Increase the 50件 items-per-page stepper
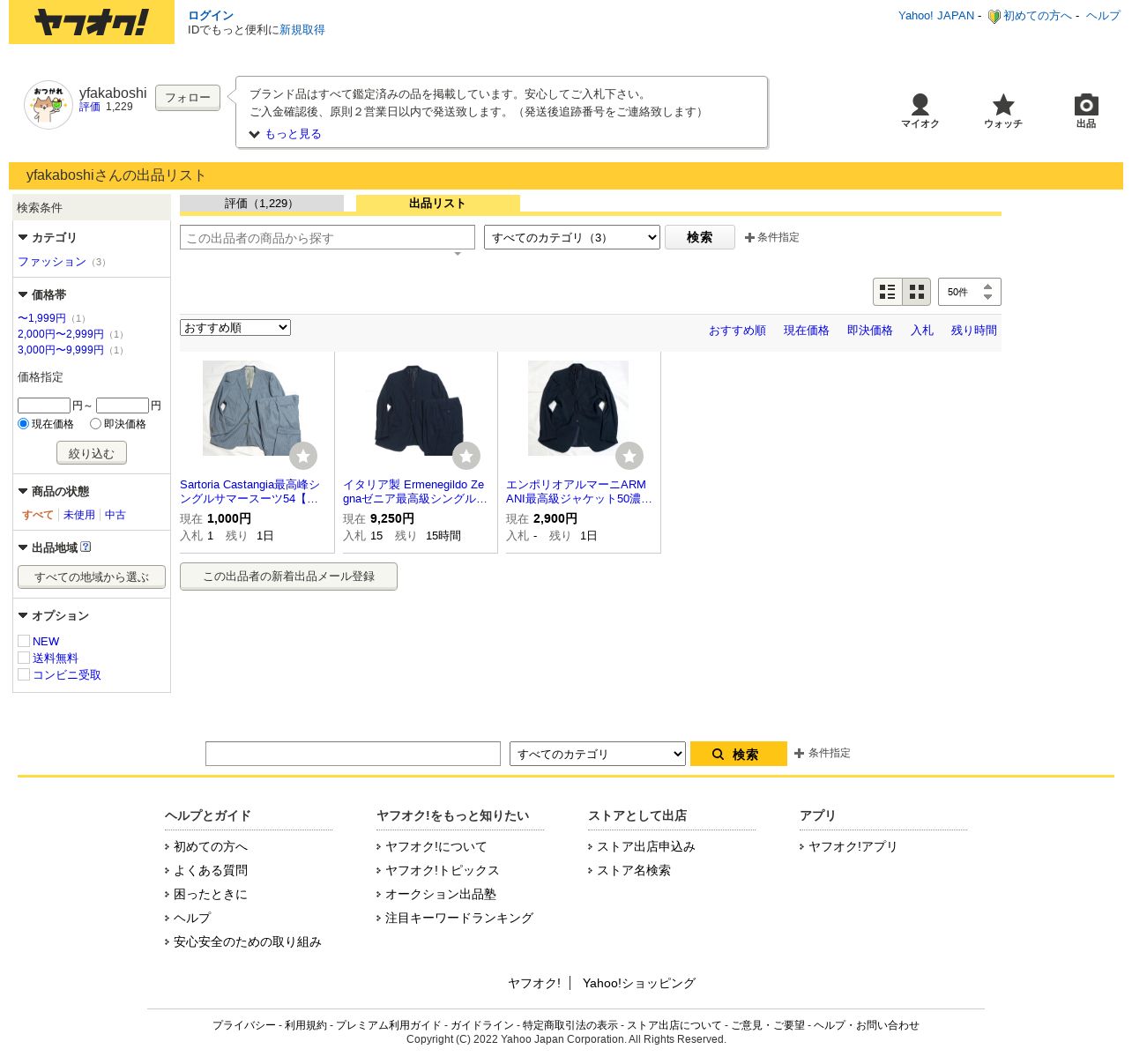 click(x=987, y=286)
